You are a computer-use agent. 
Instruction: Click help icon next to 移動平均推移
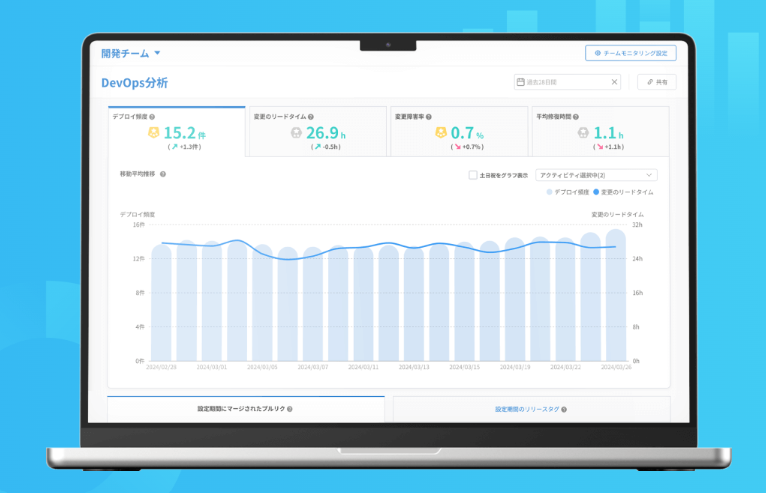pos(163,174)
